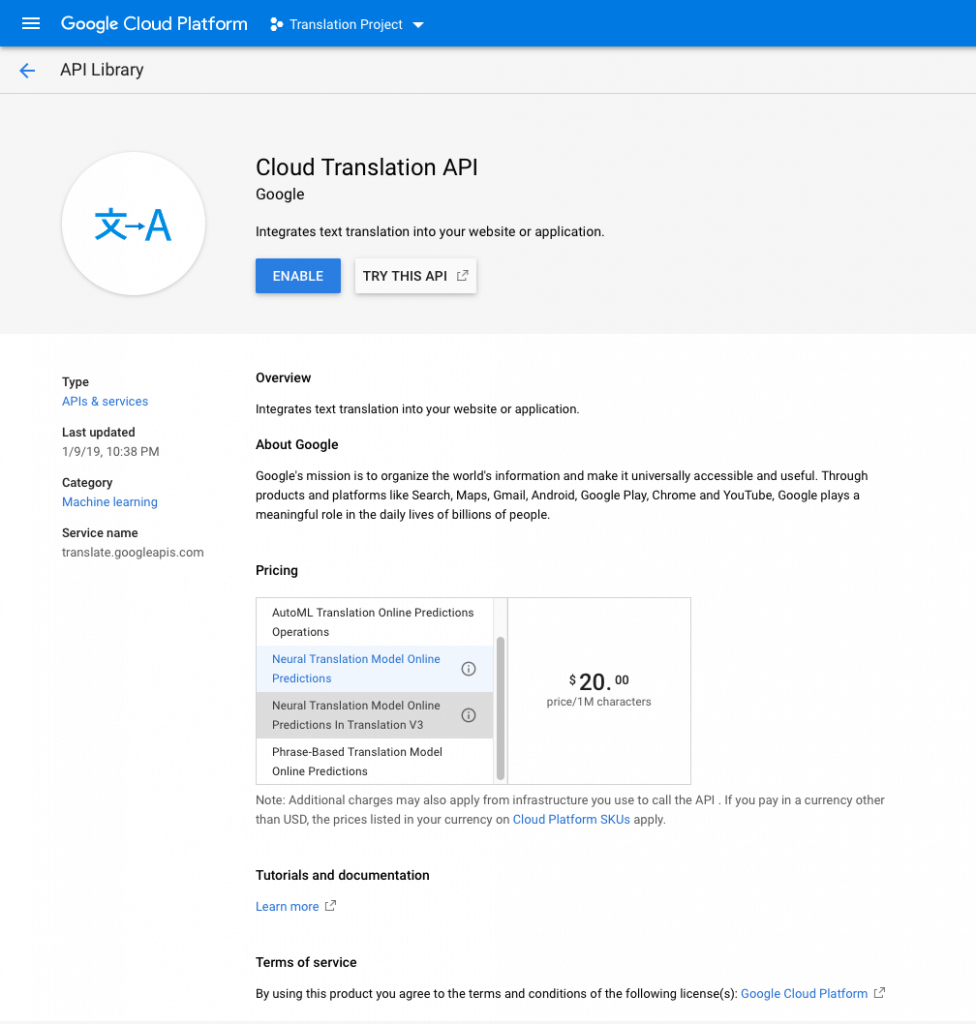Open the Machine learning category link
Screen dimensions: 976x1024
[x=109, y=501]
